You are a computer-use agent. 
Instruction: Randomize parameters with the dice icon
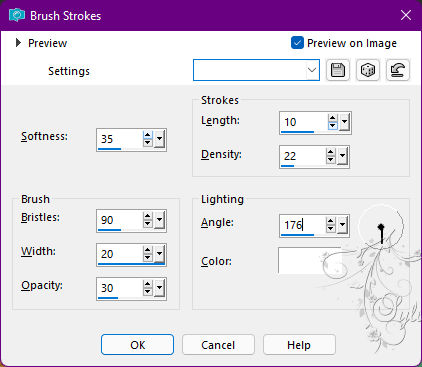[x=368, y=70]
